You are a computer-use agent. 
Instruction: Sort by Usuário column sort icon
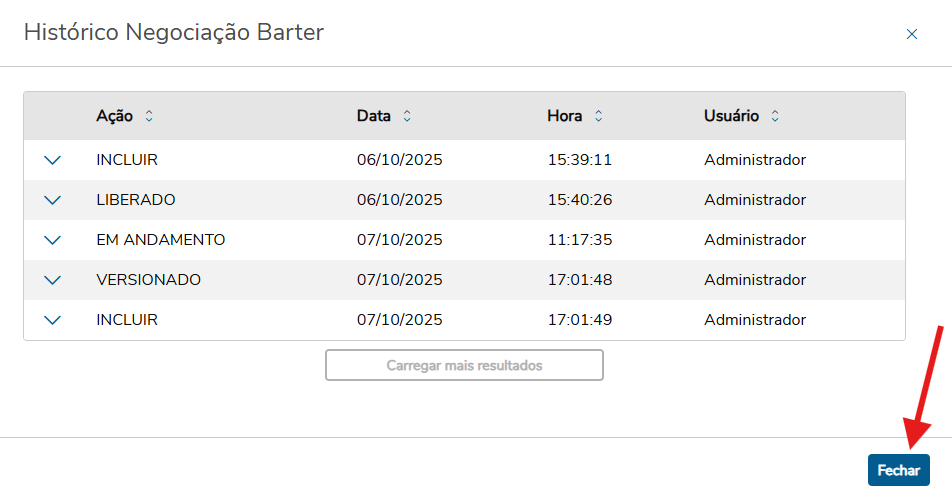pyautogui.click(x=775, y=116)
